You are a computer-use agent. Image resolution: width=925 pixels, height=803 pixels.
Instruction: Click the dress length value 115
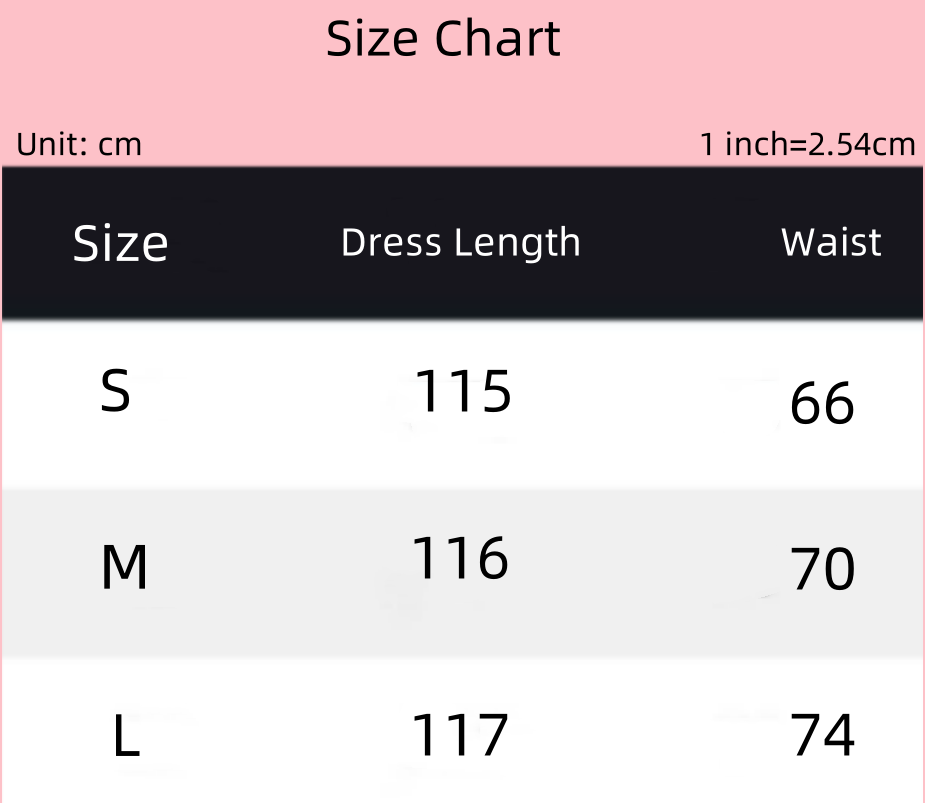point(462,391)
